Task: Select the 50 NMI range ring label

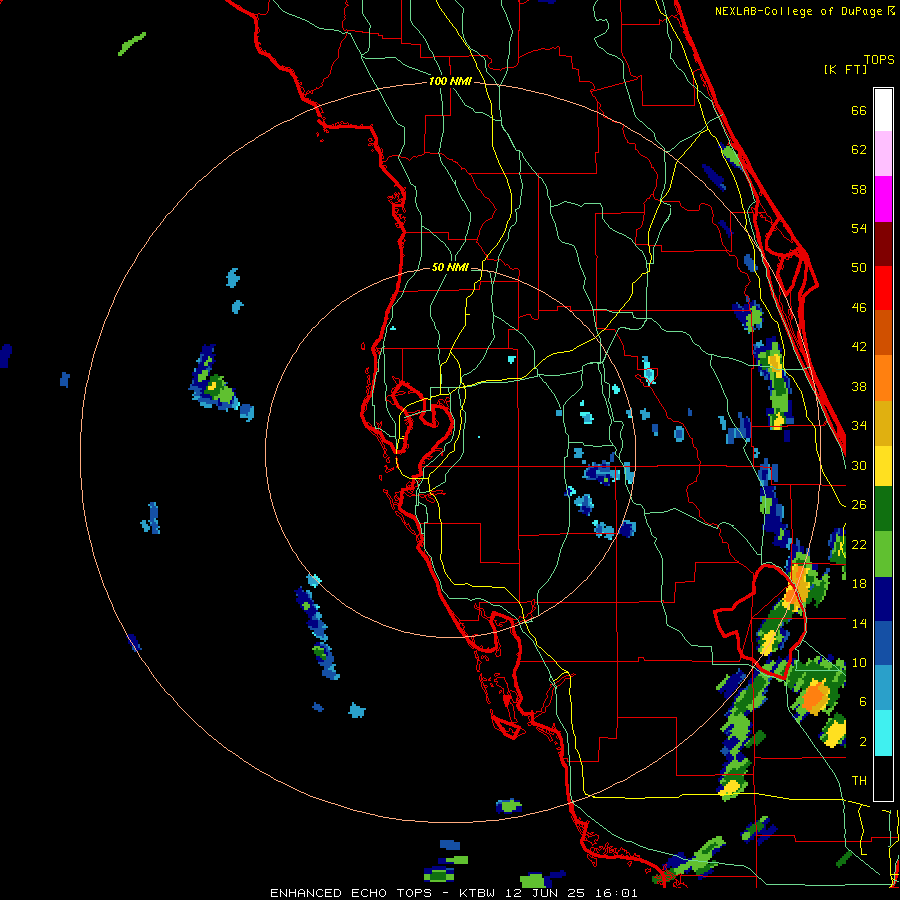Action: (450, 267)
